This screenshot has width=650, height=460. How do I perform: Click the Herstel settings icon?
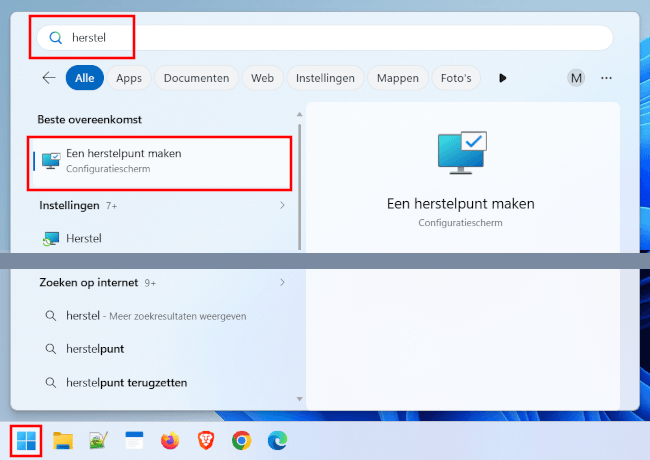coord(51,239)
